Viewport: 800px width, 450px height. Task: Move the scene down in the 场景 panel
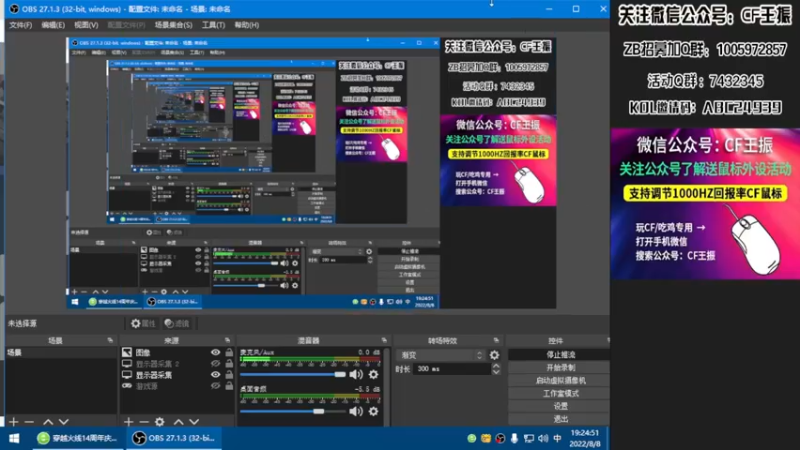64,421
